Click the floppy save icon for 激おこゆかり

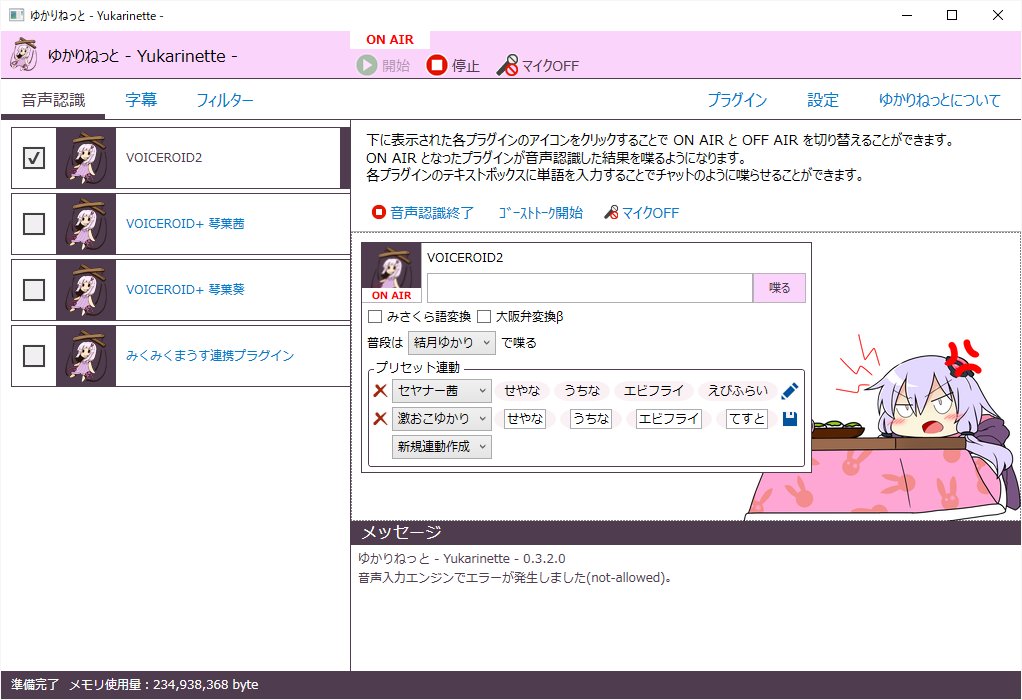pyautogui.click(x=789, y=418)
